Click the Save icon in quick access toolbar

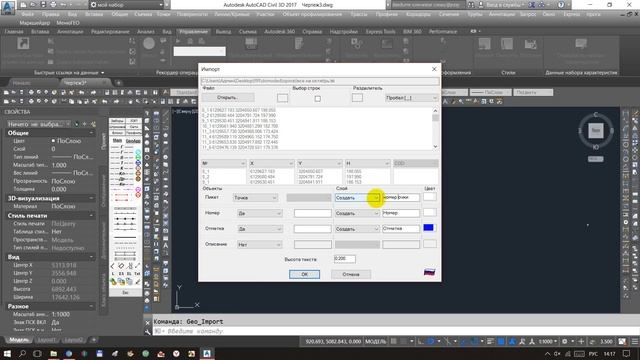pos(43,5)
